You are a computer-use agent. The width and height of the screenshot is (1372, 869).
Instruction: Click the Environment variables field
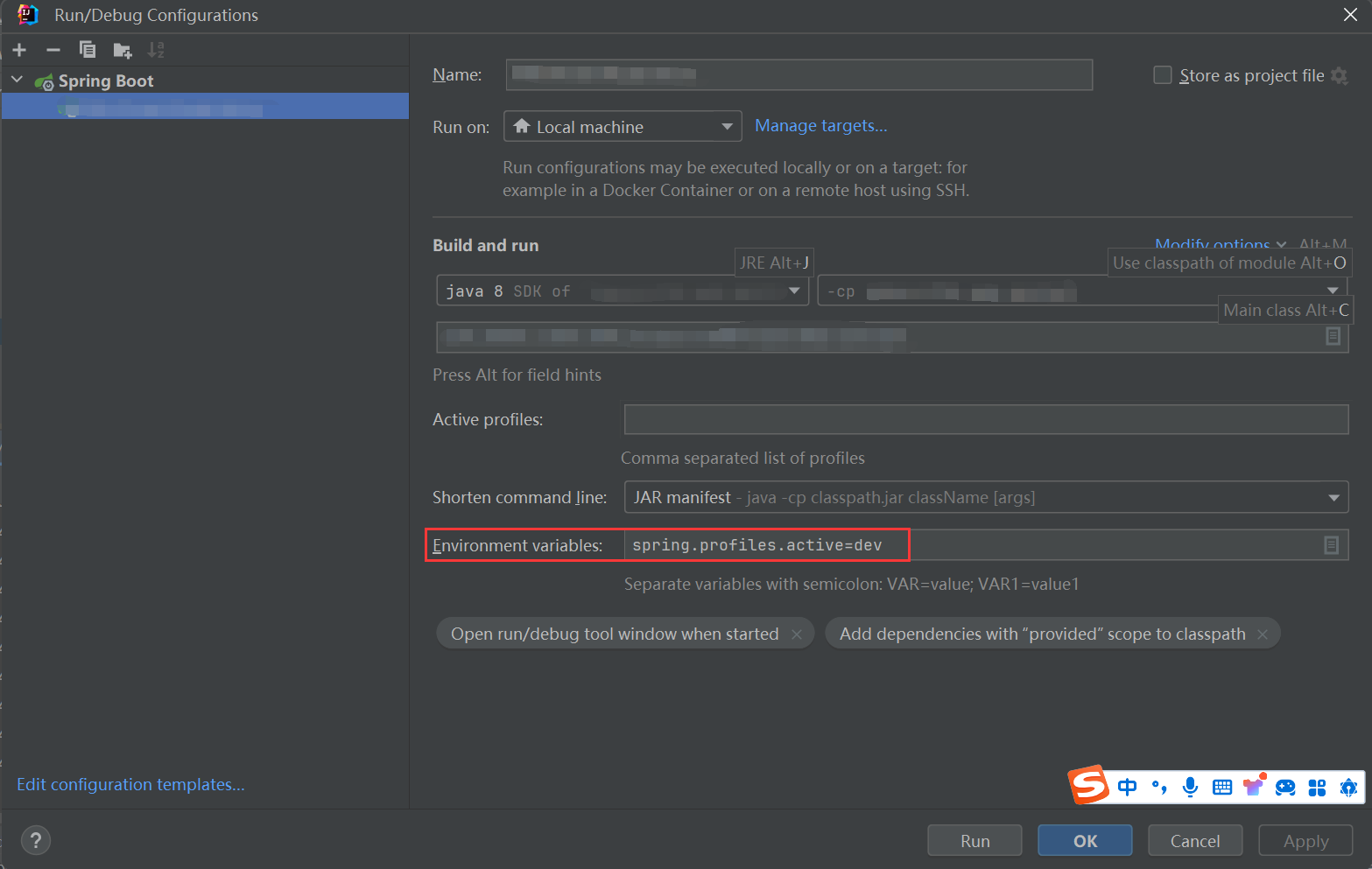[986, 545]
